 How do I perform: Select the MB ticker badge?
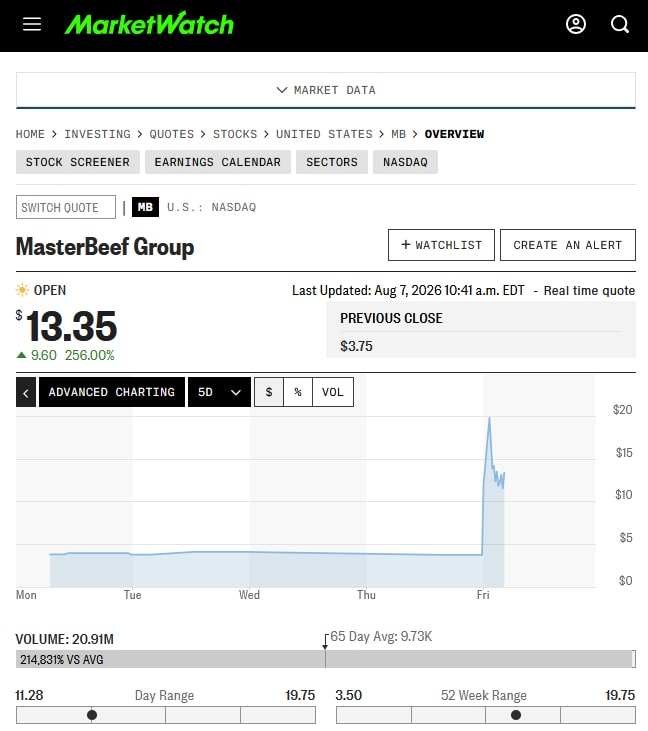point(145,207)
